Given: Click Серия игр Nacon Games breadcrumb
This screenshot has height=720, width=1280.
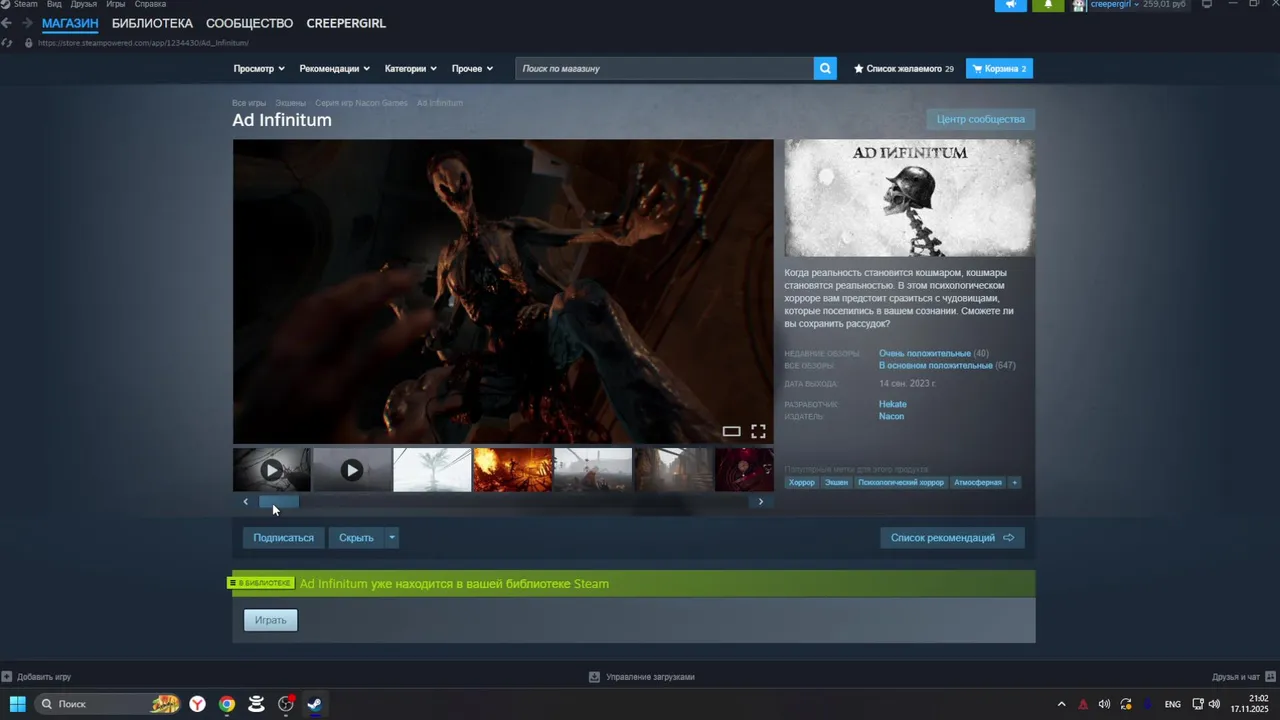Looking at the screenshot, I should (361, 103).
